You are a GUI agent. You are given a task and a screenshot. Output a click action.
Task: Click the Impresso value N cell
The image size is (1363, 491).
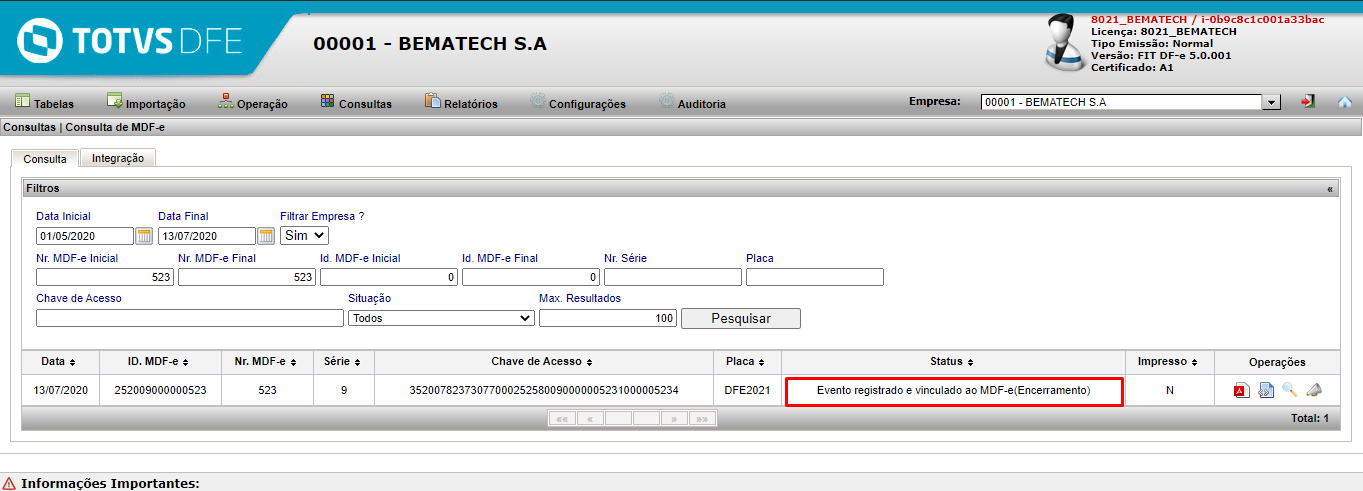pyautogui.click(x=1169, y=390)
